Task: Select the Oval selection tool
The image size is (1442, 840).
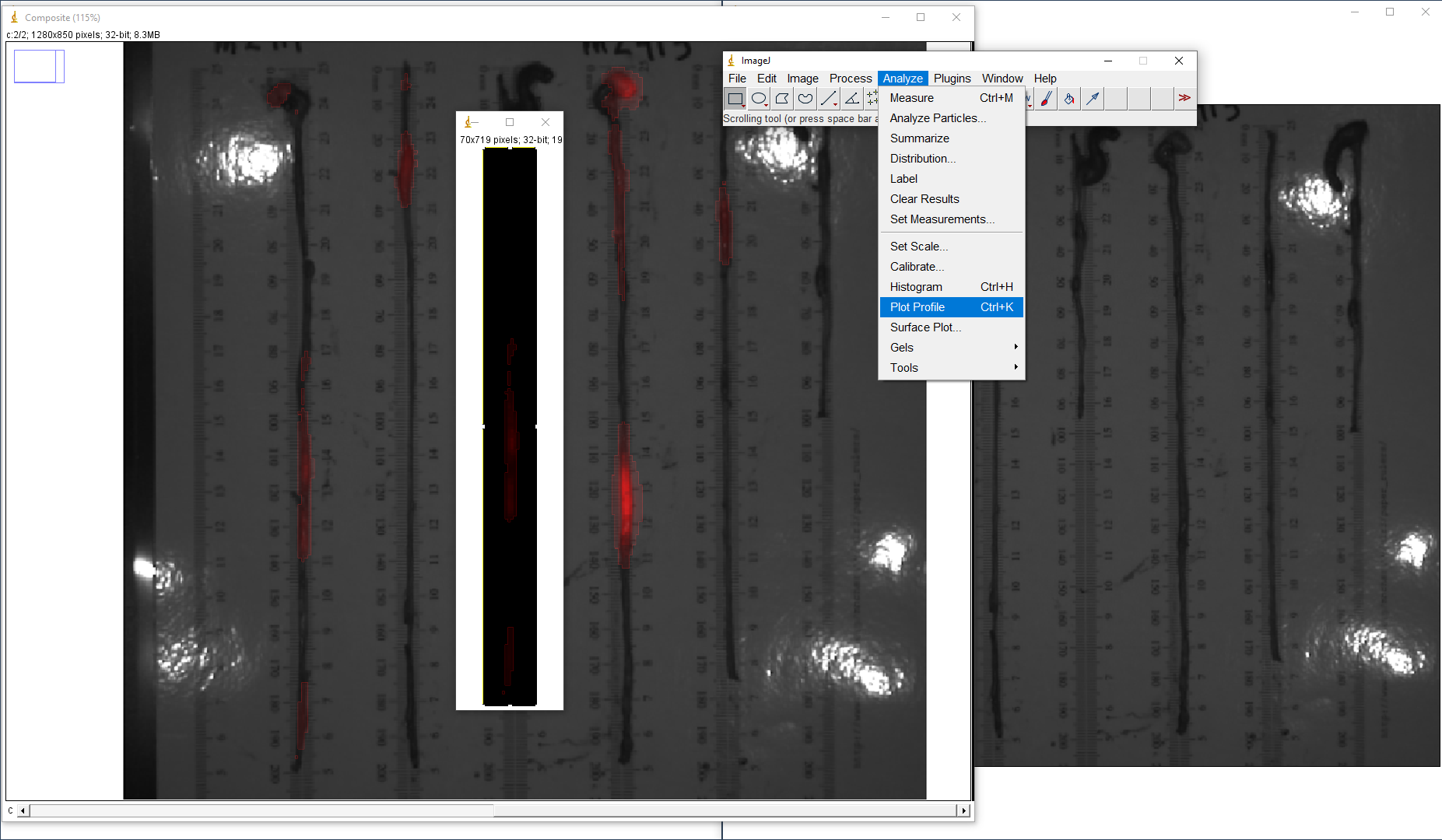Action: point(759,99)
